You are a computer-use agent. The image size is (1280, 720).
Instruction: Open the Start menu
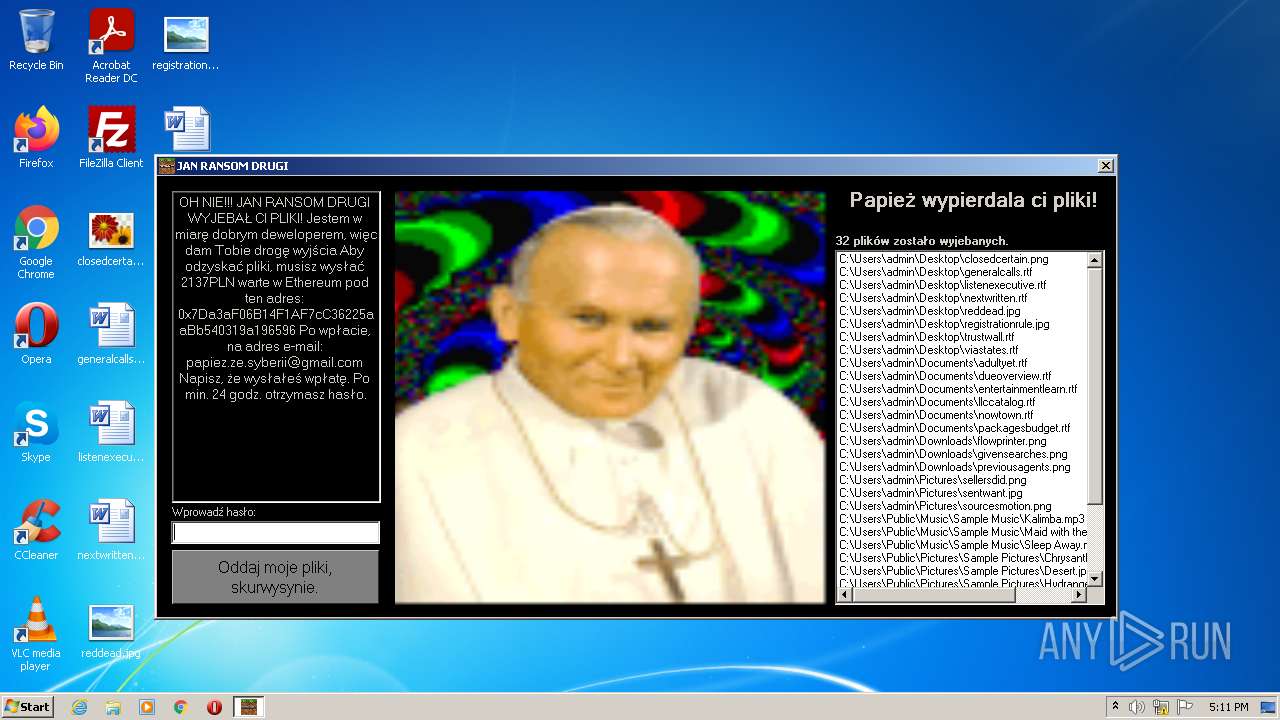tap(27, 707)
